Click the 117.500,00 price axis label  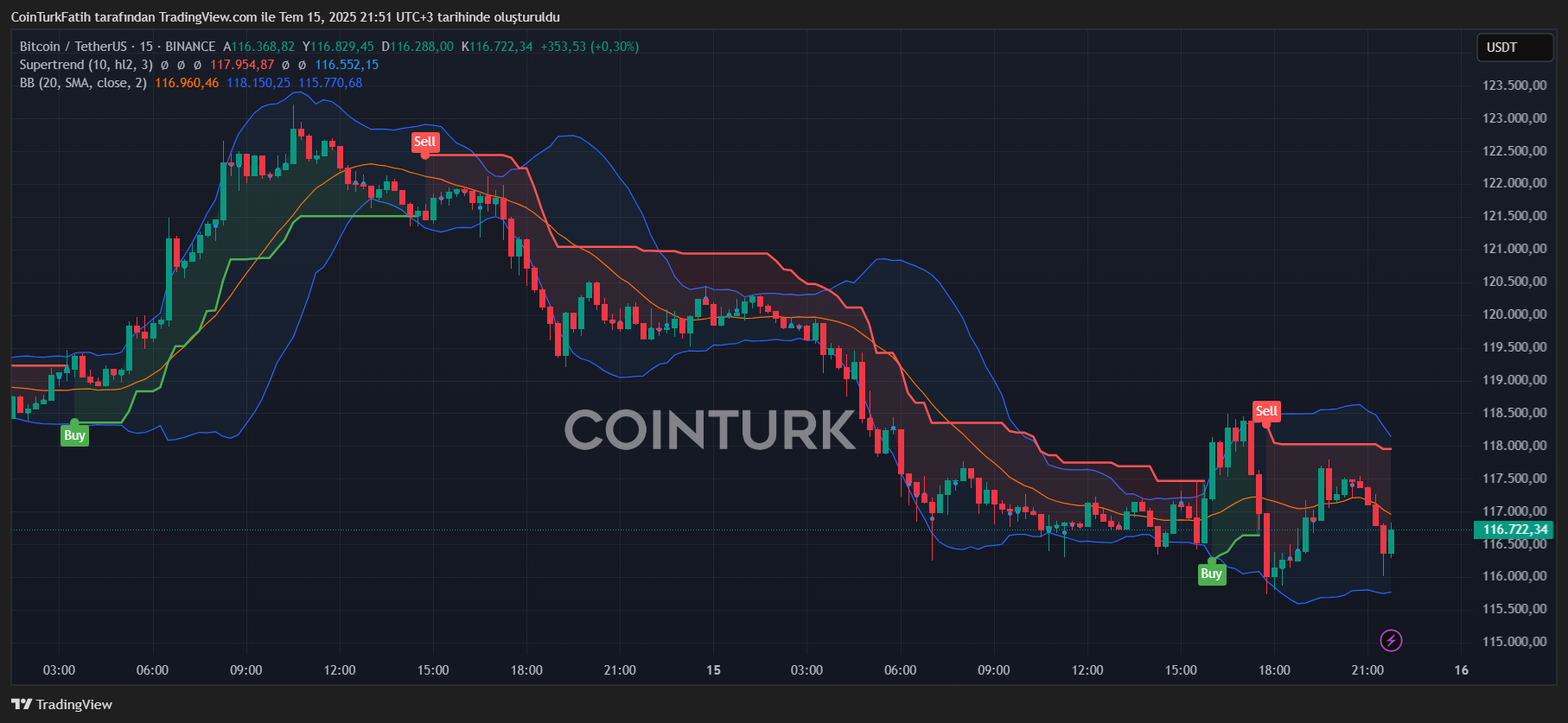(x=1514, y=479)
